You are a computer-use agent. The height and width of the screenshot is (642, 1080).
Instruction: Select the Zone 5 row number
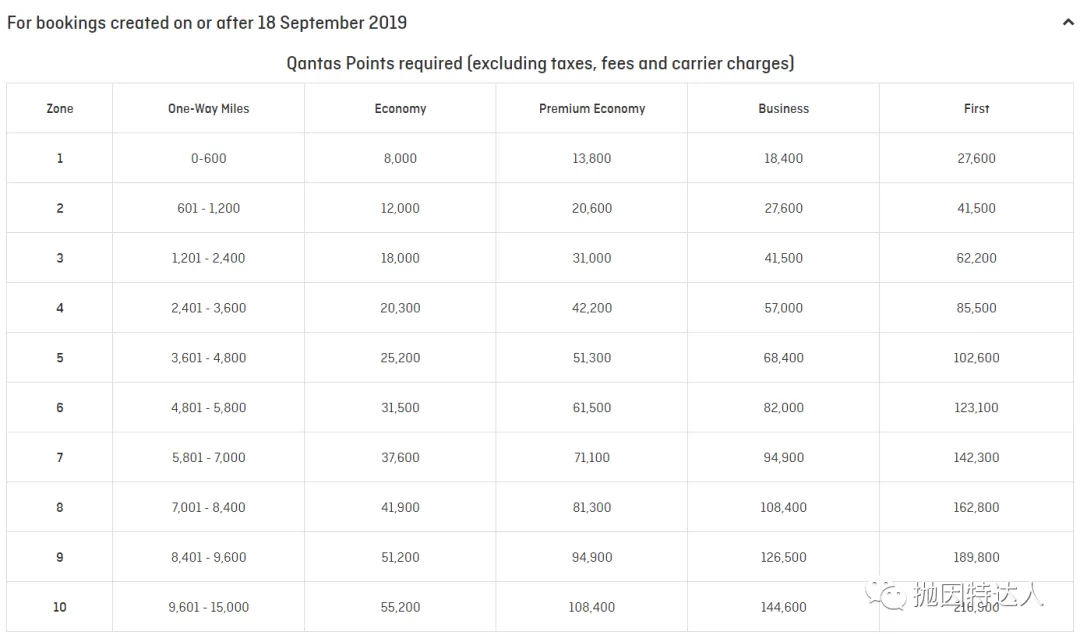pos(60,358)
